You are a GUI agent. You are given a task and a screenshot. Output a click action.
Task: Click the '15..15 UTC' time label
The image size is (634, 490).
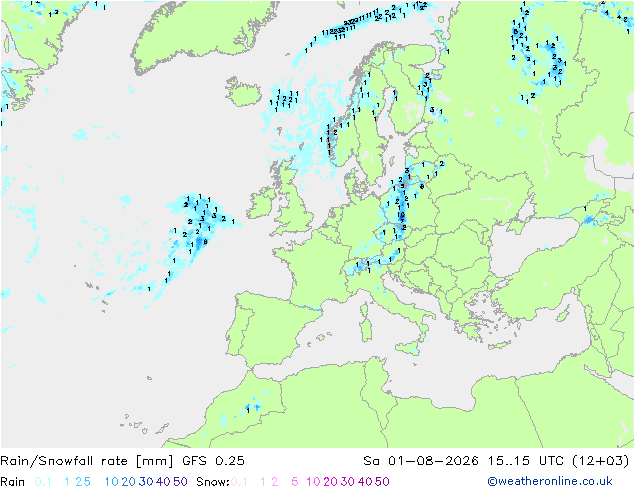coord(526,461)
